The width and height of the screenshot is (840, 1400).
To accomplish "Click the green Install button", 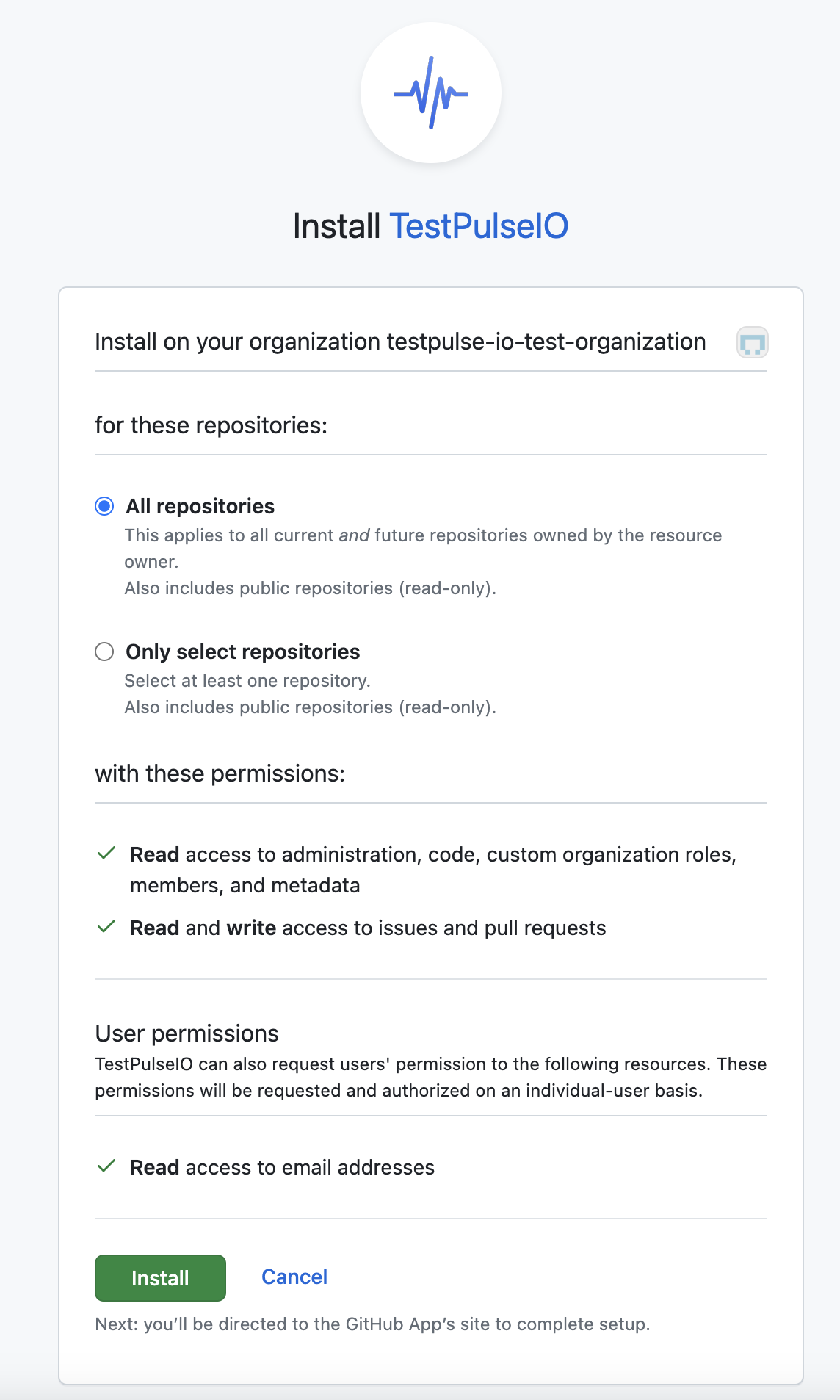I will coord(160,1278).
